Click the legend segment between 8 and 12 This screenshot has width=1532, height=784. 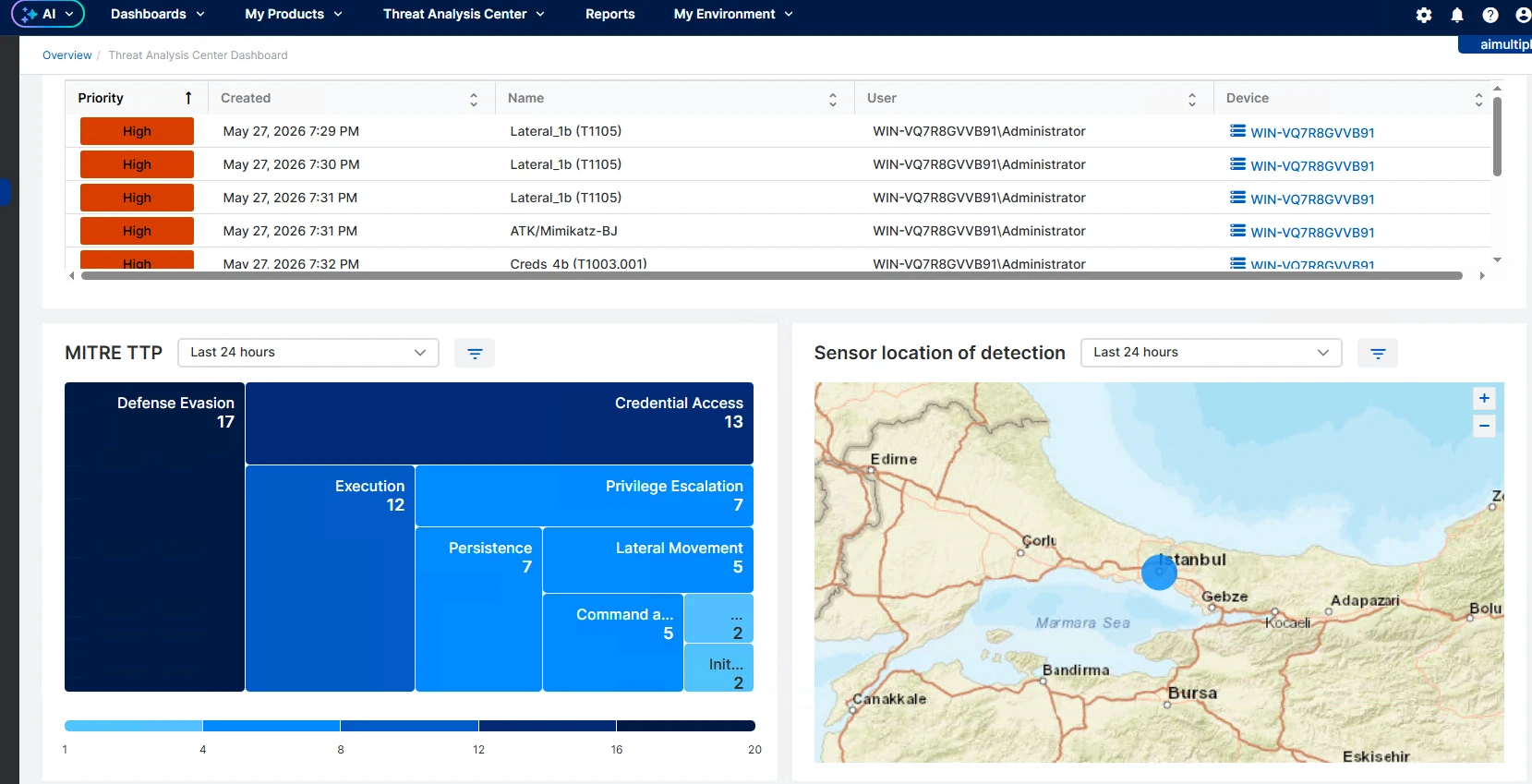point(409,726)
